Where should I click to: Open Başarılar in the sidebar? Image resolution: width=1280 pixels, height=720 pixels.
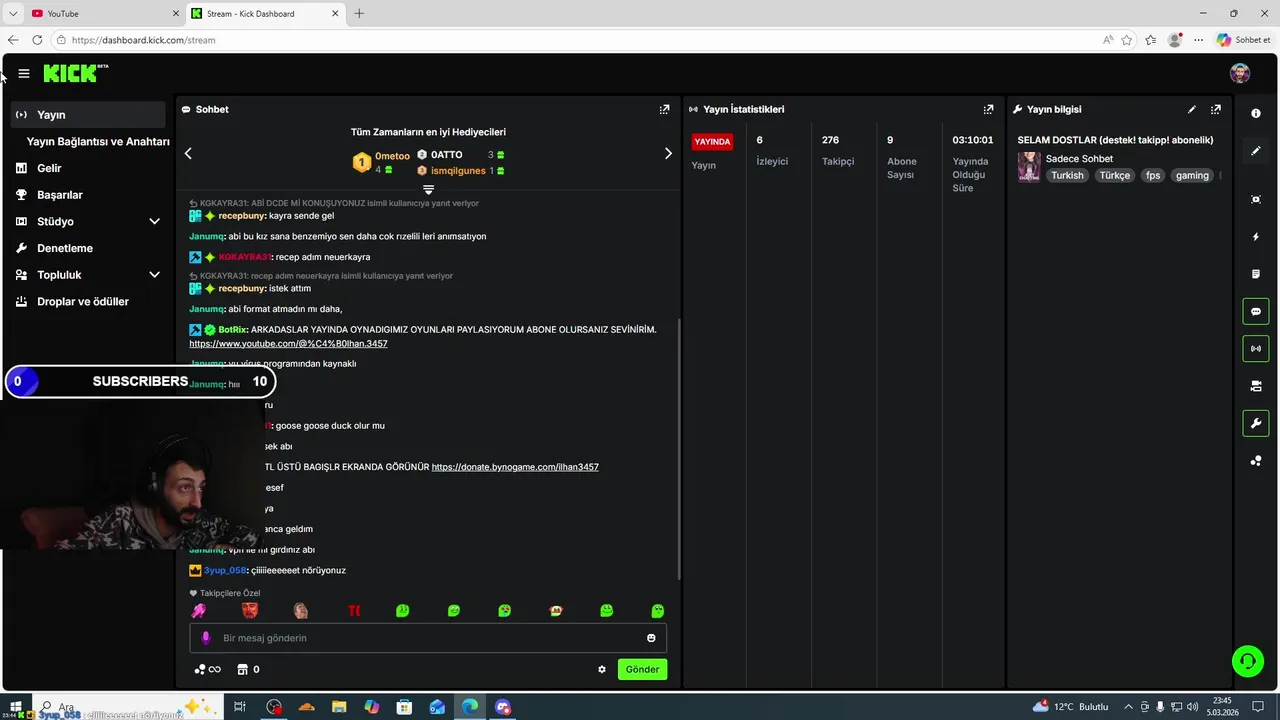point(60,195)
